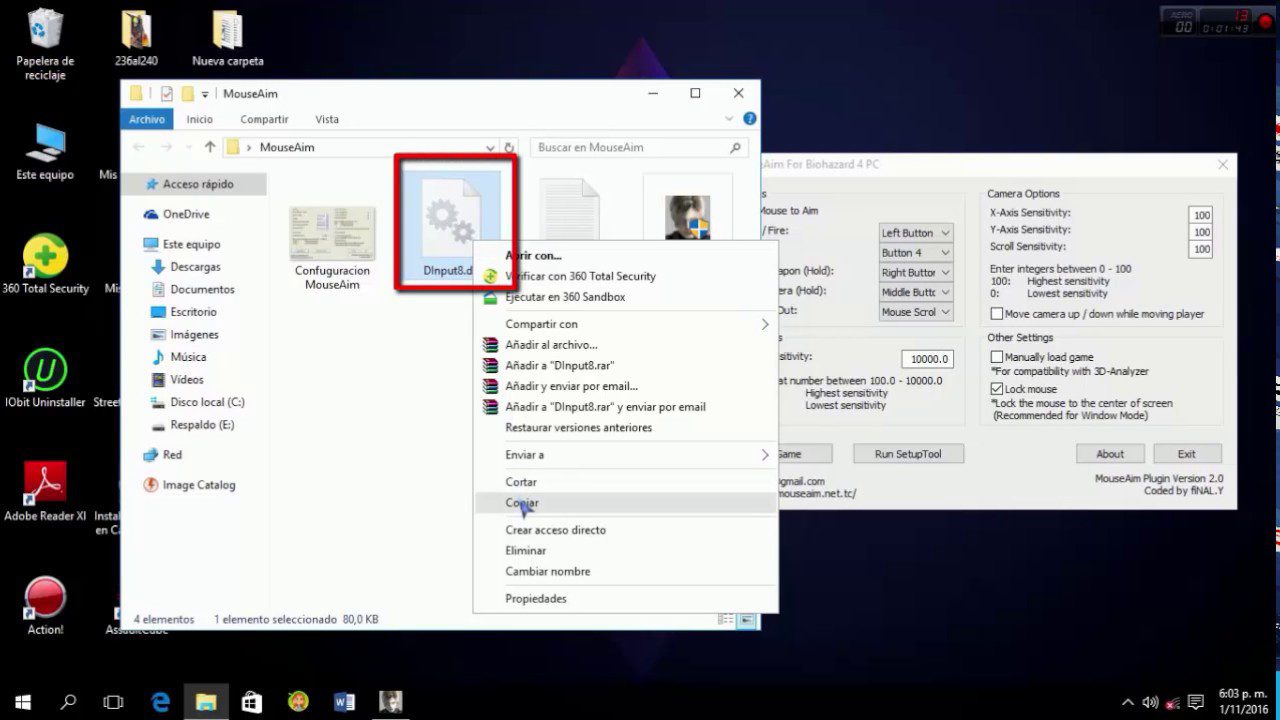This screenshot has height=720, width=1280.
Task: Open the Archivo ribbon tab
Action: tap(147, 119)
